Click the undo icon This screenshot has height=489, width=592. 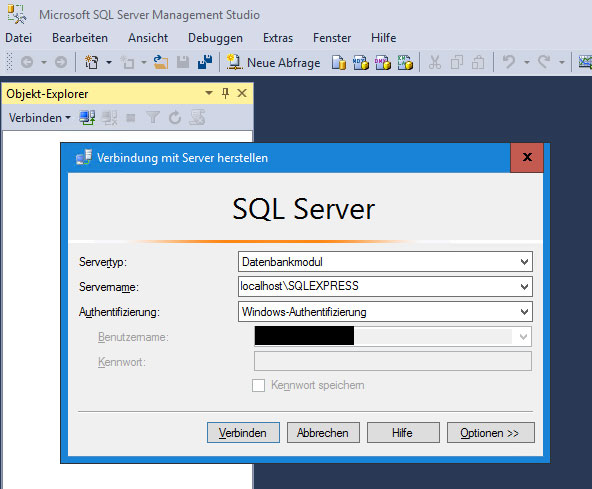(x=509, y=62)
